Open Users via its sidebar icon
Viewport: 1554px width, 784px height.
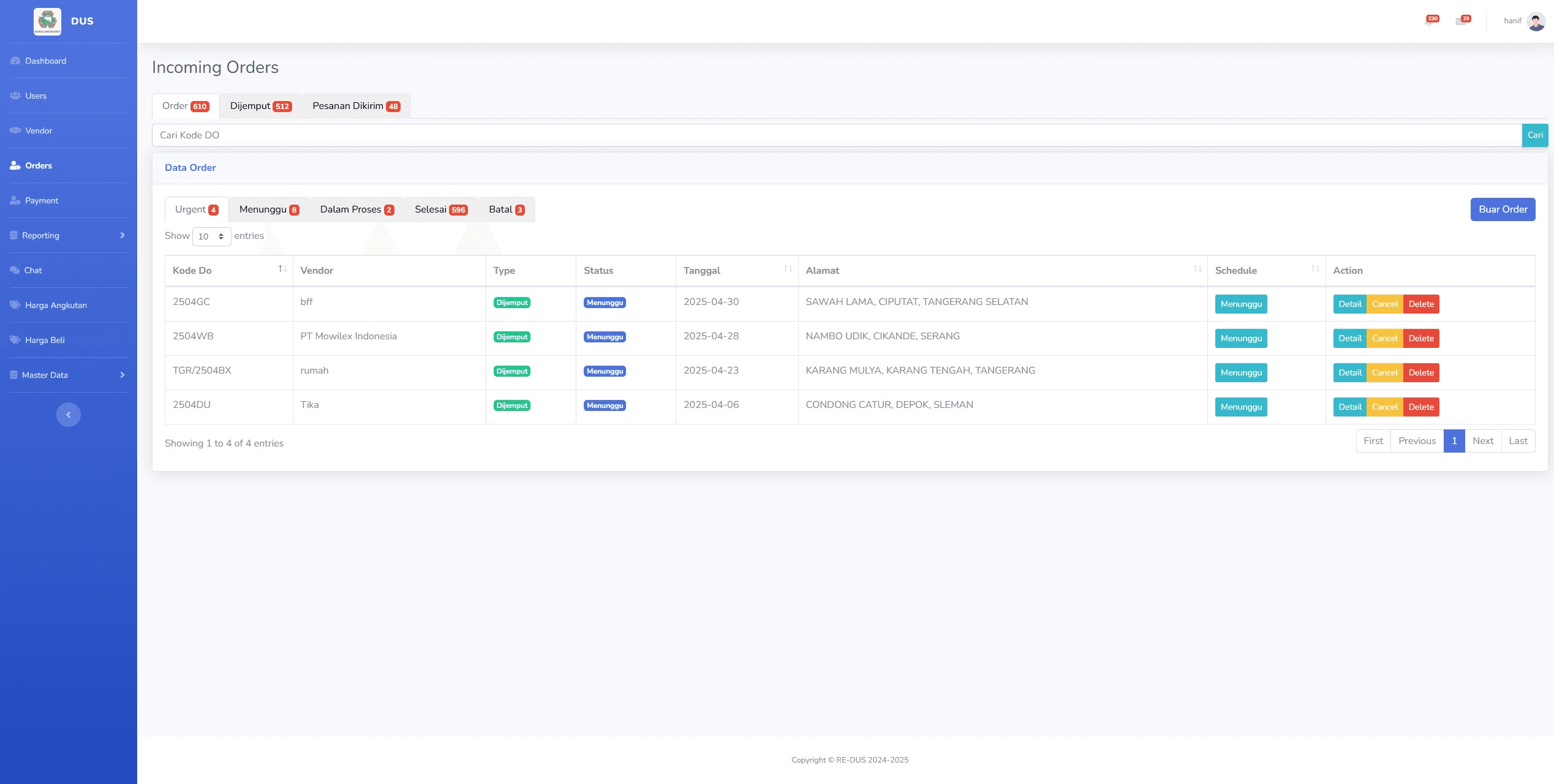click(15, 96)
